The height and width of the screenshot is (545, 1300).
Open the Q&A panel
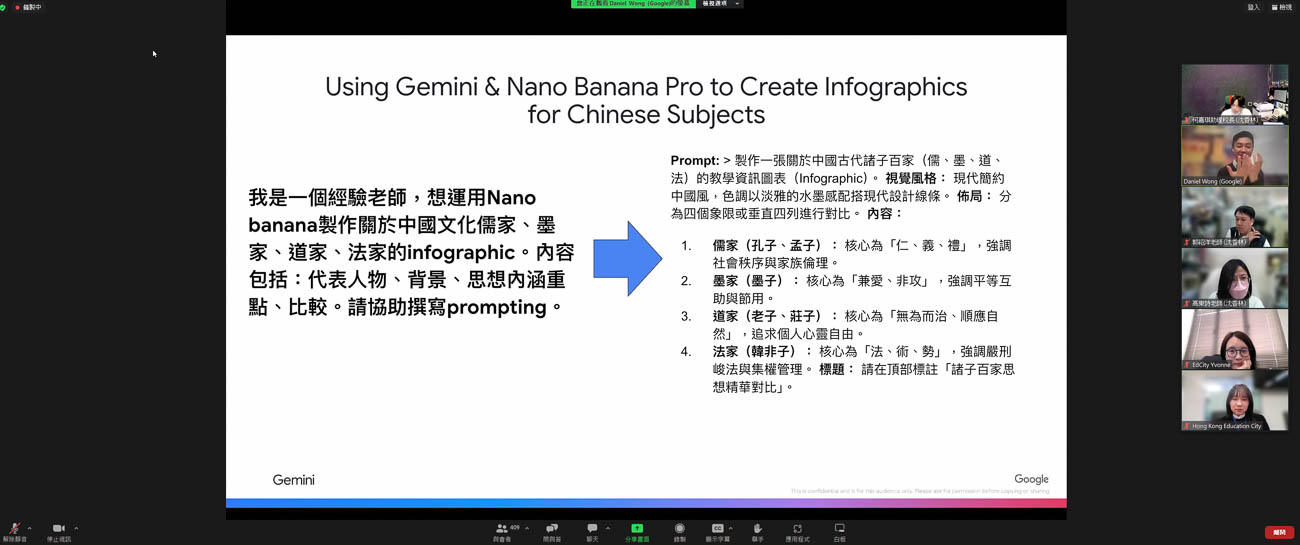pos(551,531)
